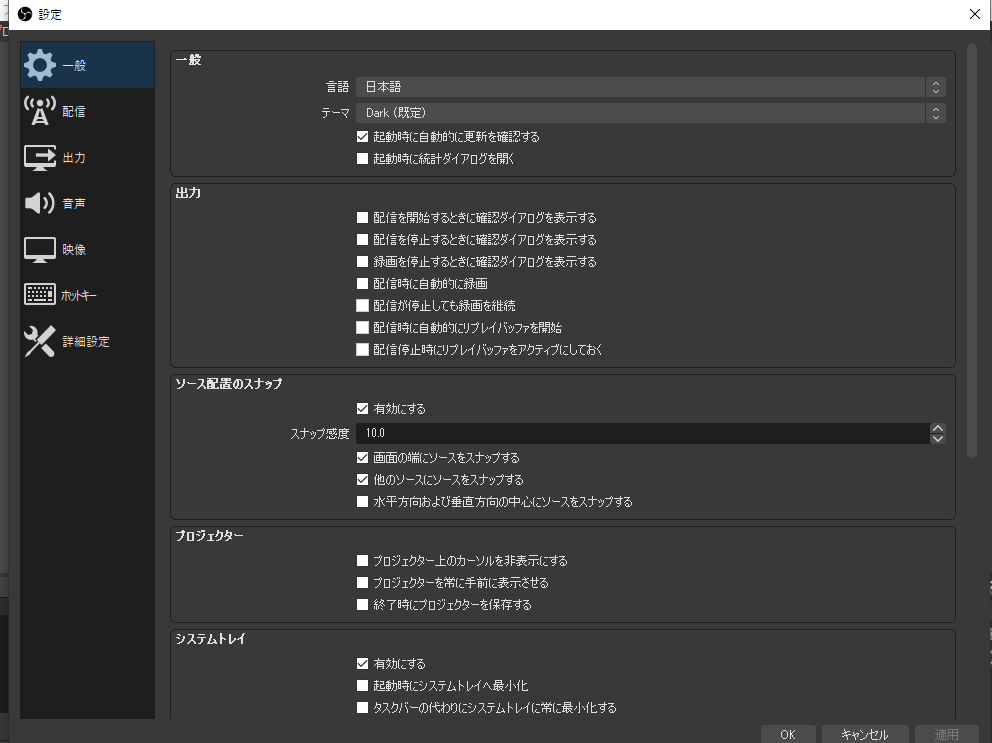Uncheck 起動時に自動的に更新を確認する
The height and width of the screenshot is (743, 992).
[363, 137]
